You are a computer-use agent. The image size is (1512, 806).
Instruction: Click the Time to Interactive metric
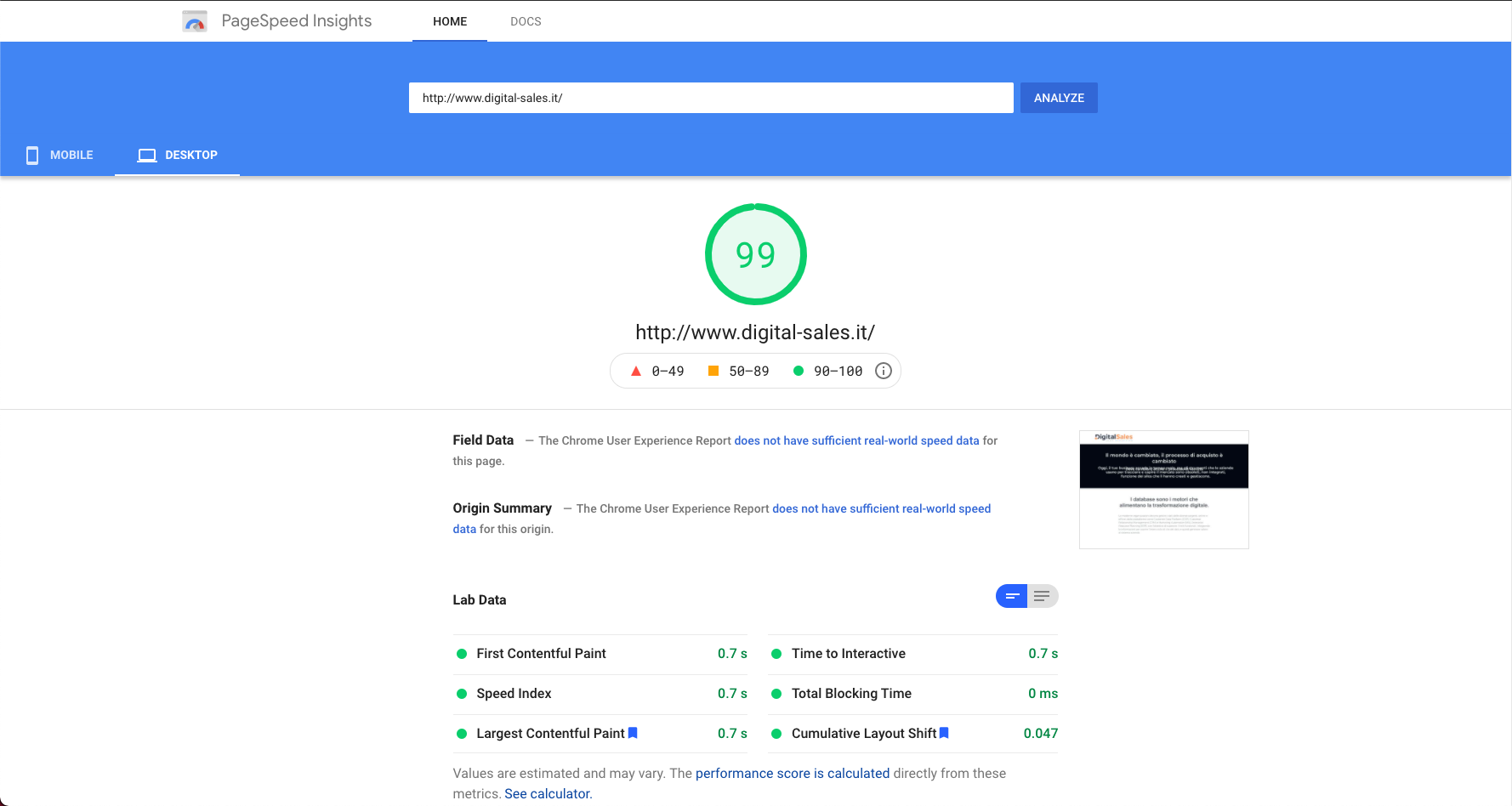[913, 654]
